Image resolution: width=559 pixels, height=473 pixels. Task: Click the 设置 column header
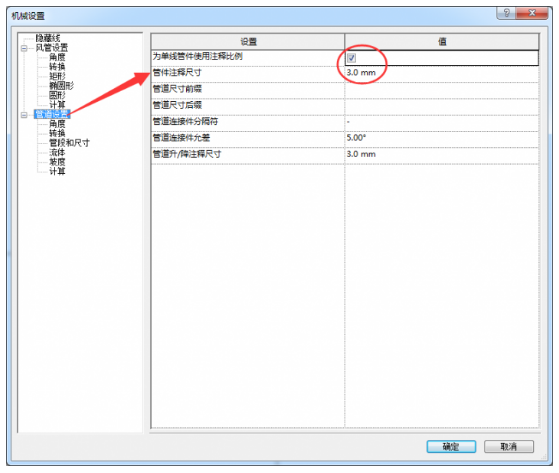248,42
